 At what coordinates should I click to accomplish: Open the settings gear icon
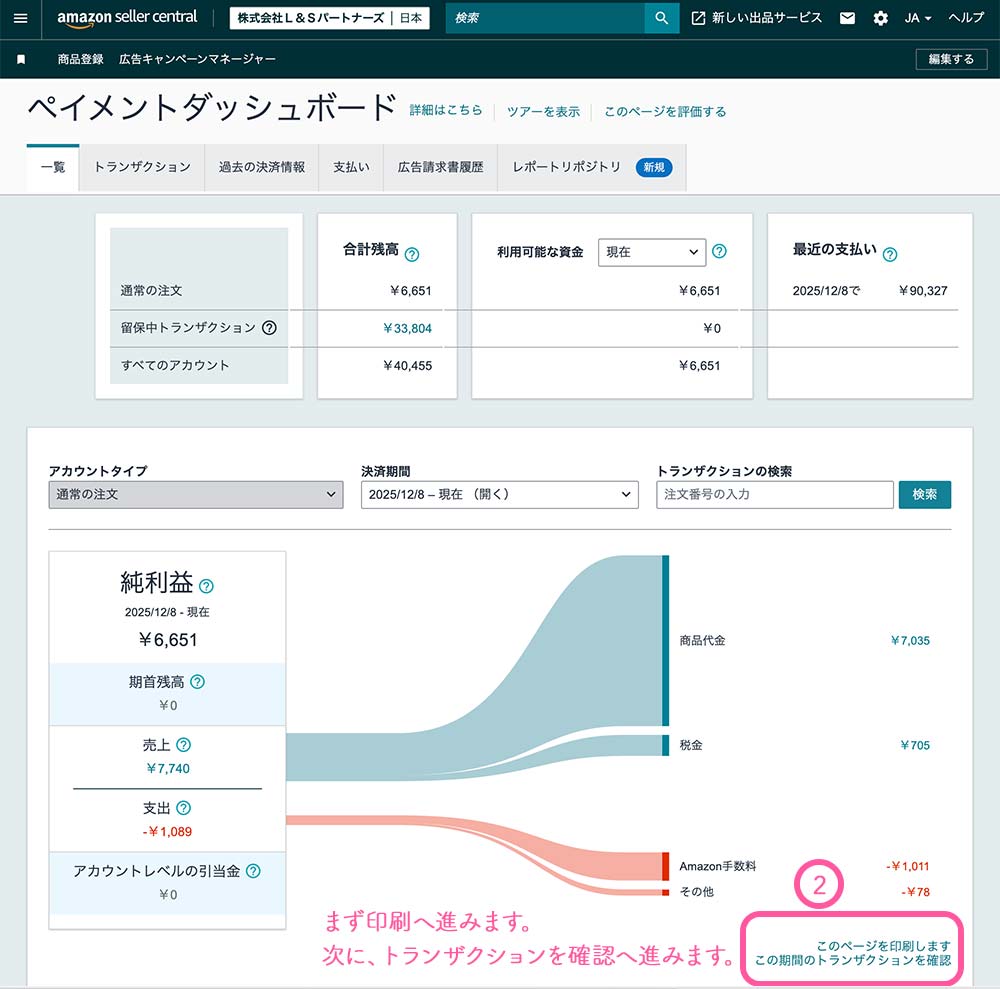coord(880,18)
